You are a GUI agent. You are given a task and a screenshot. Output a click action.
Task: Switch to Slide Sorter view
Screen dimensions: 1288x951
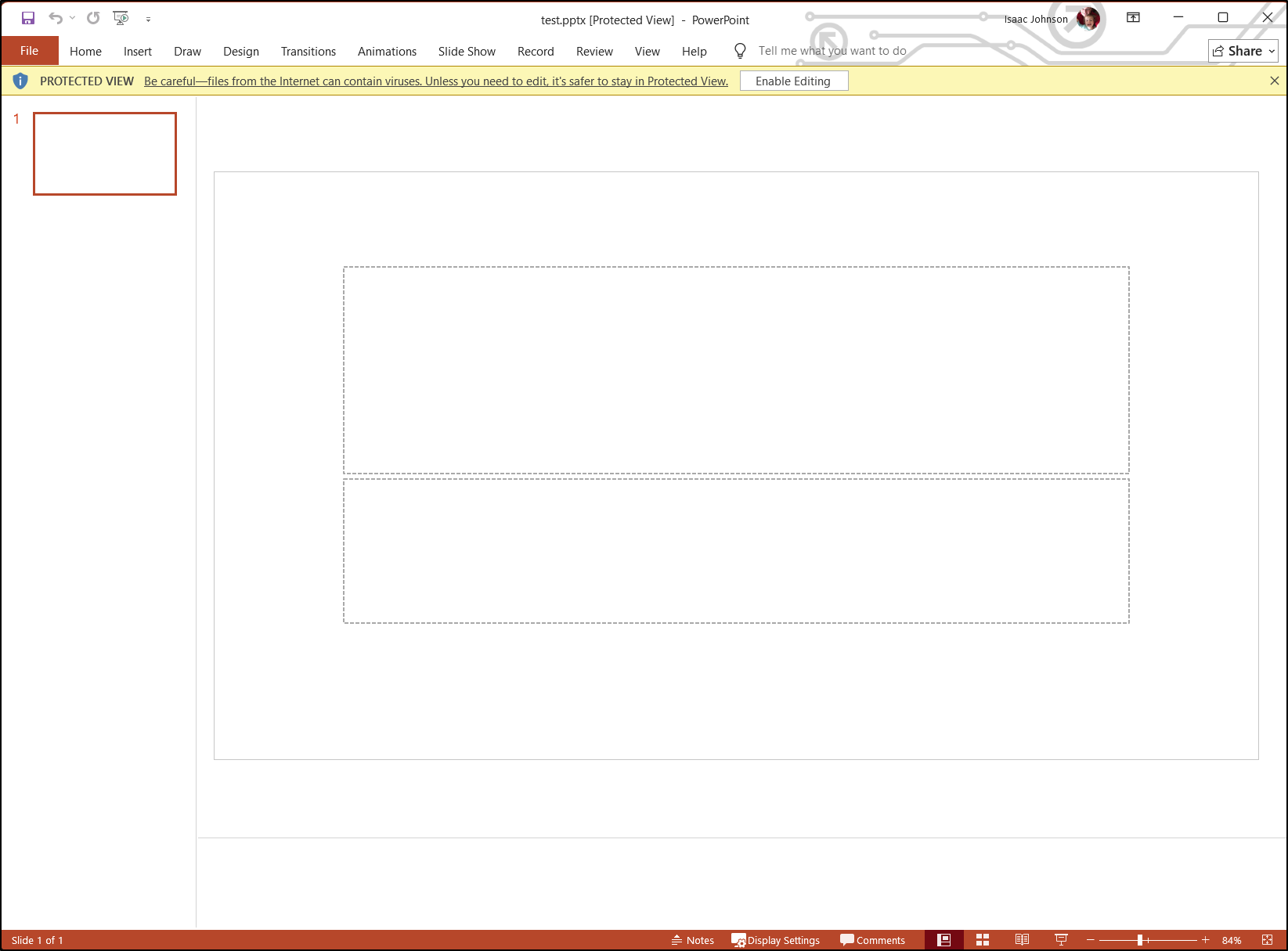pyautogui.click(x=983, y=940)
